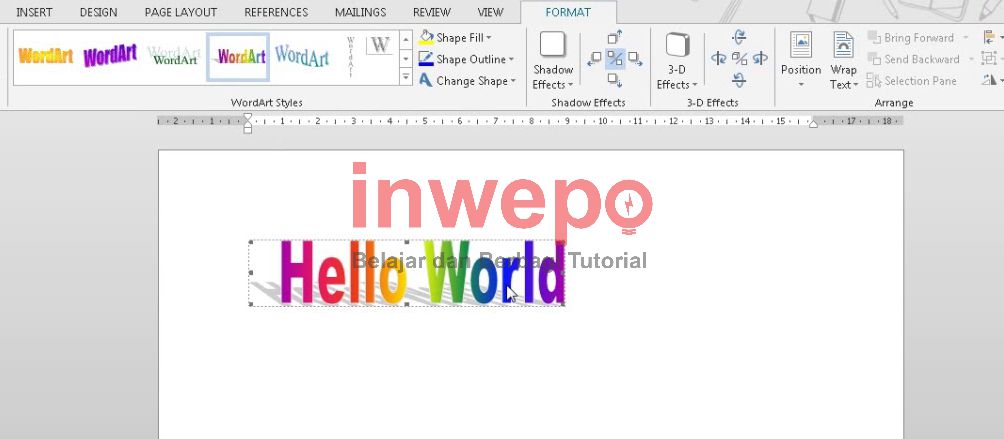Screen dimensions: 1004x439
Task: Toggle Shadow On/Off center button
Action: pos(615,59)
